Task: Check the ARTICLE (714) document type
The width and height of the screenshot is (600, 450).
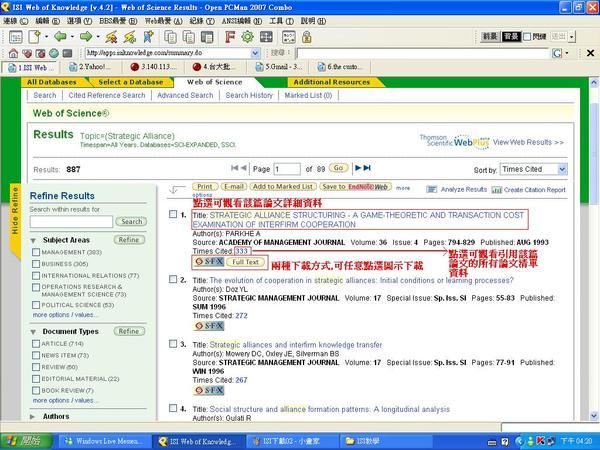Action: tap(36, 344)
